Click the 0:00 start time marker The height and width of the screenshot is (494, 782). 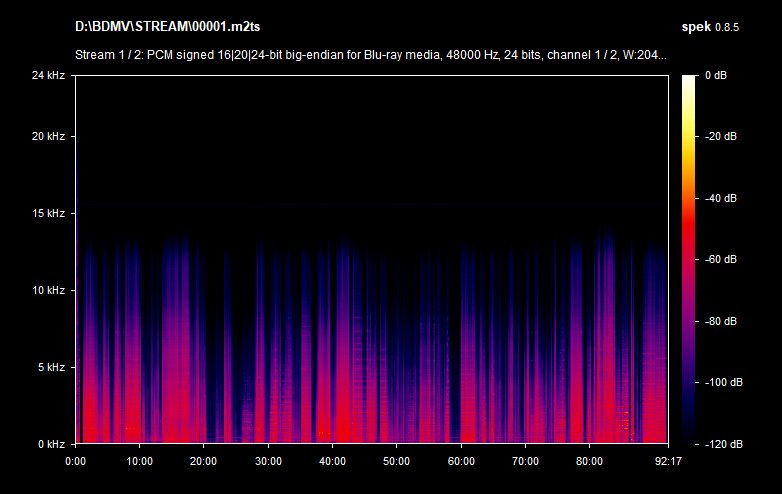(75, 461)
